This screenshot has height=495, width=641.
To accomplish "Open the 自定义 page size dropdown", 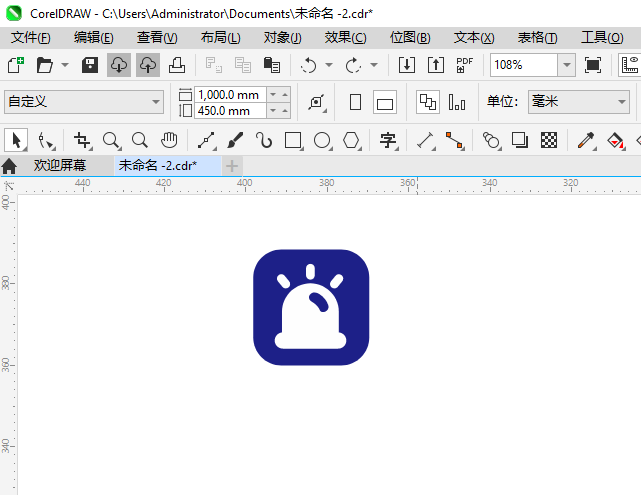I will 84,102.
